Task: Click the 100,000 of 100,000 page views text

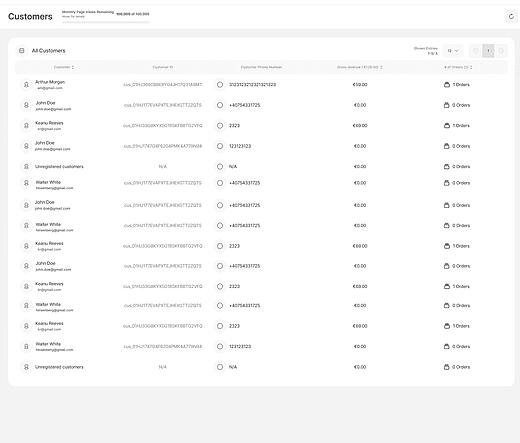Action: (x=133, y=14)
